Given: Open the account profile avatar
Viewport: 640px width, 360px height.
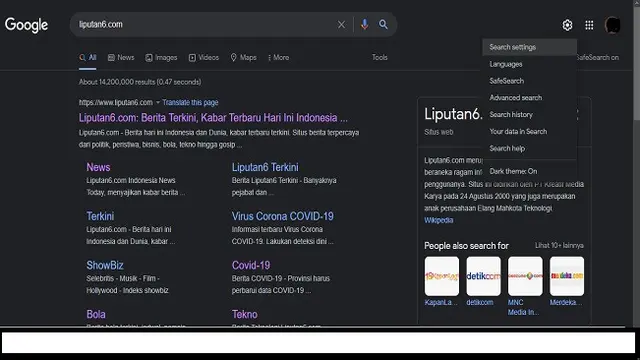Looking at the screenshot, I should [613, 25].
